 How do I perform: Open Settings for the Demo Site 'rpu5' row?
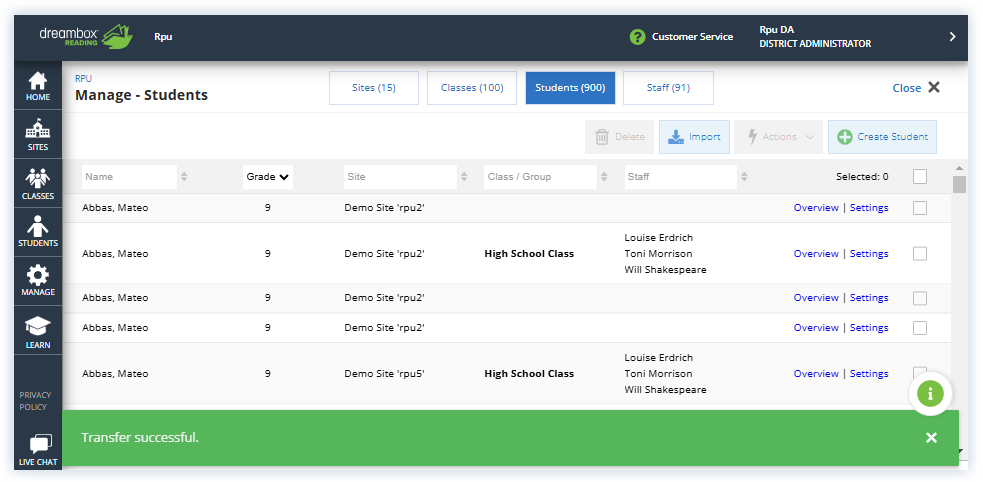869,374
